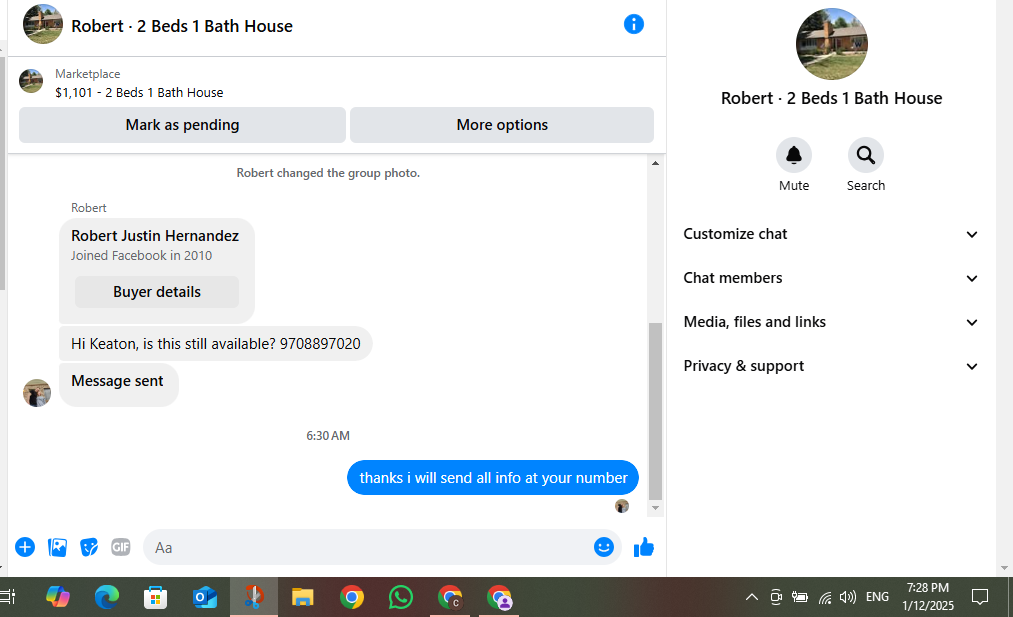This screenshot has width=1013, height=617.
Task: Open conversation information blue info icon
Action: pos(633,25)
